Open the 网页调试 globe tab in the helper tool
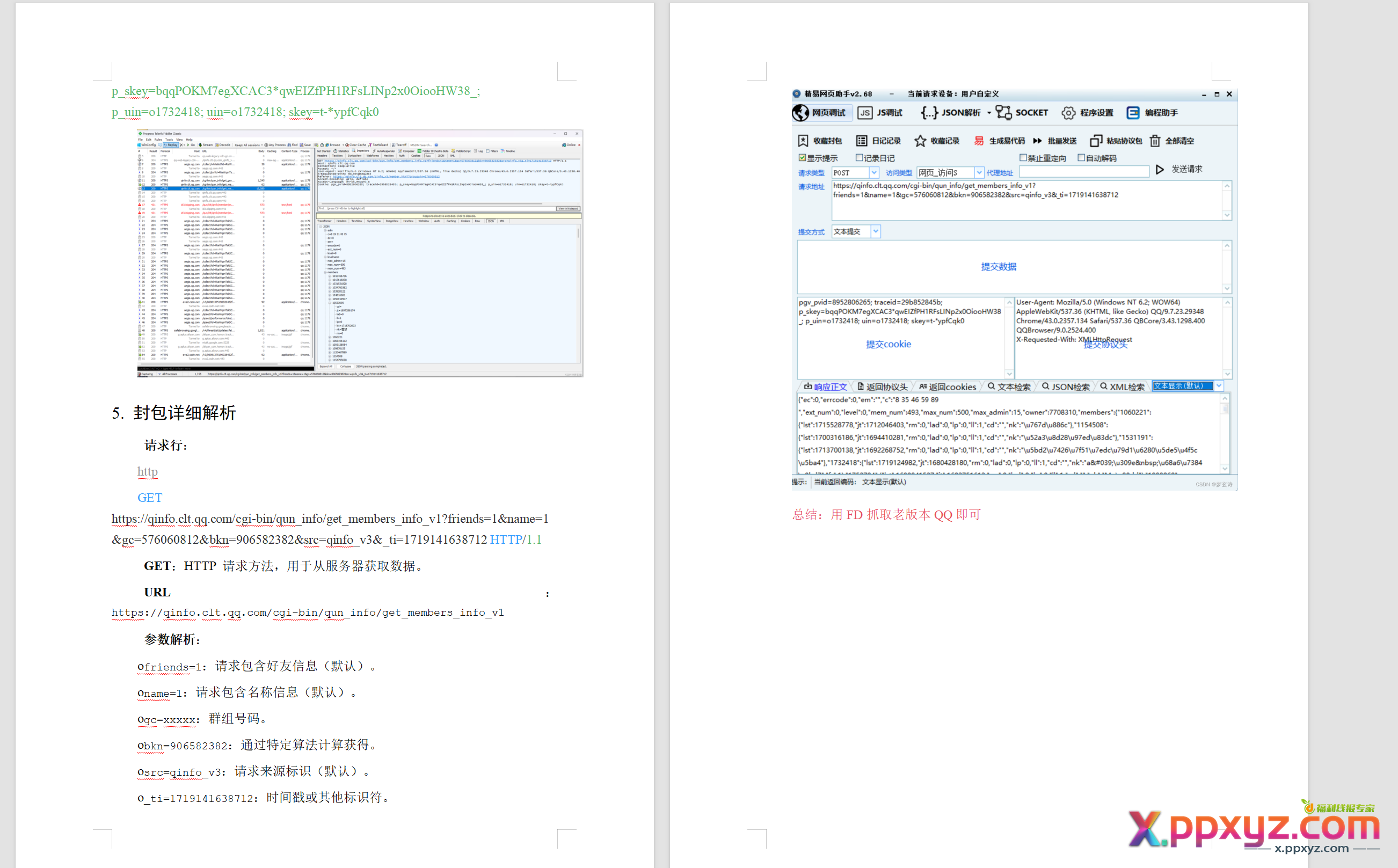1398x868 pixels. pos(820,113)
